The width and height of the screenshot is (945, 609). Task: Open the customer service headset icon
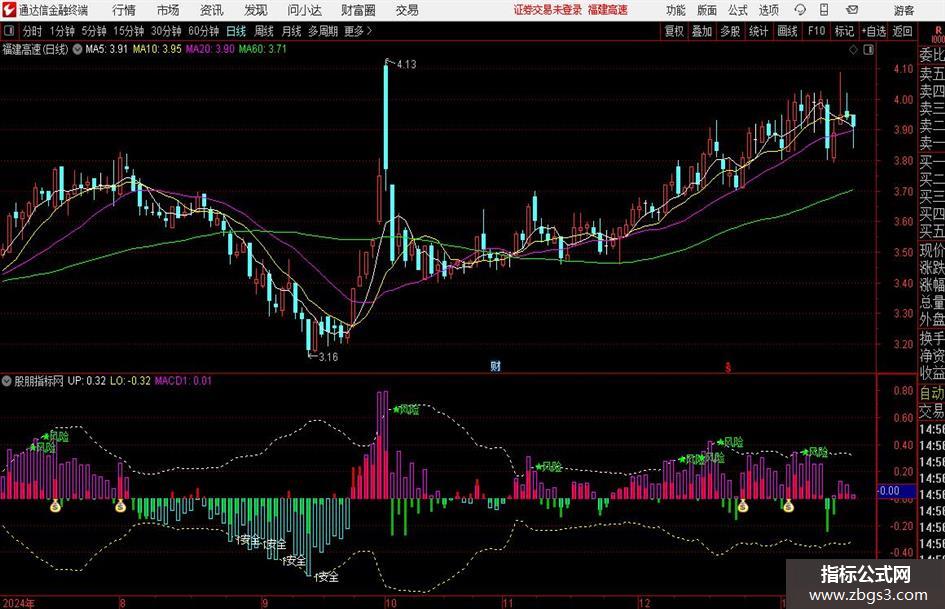(800, 10)
